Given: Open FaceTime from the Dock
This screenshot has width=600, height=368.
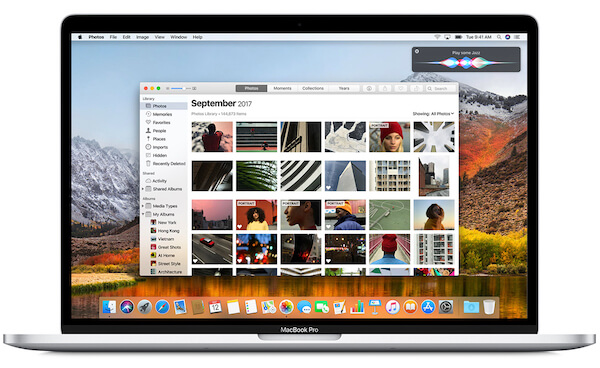Looking at the screenshot, I should click(322, 307).
